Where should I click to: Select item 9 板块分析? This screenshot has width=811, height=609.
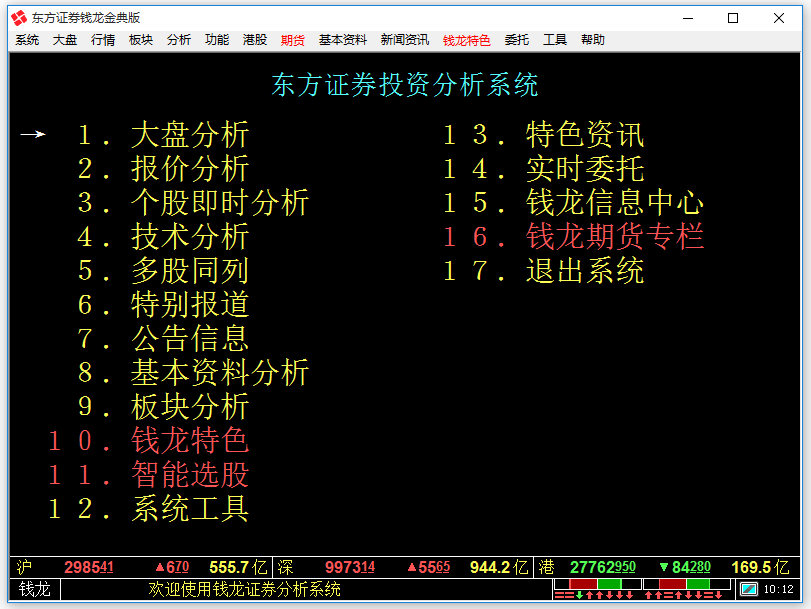pyautogui.click(x=163, y=406)
